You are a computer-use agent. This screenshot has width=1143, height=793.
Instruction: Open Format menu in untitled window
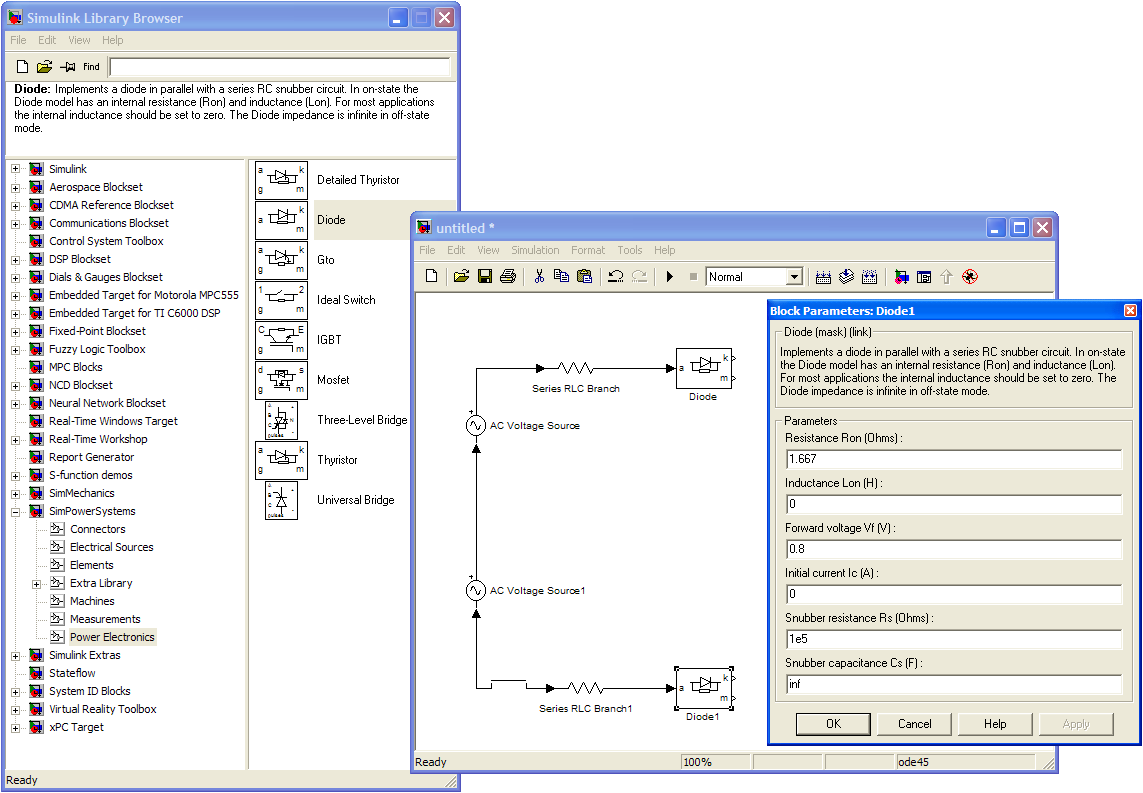pos(588,250)
